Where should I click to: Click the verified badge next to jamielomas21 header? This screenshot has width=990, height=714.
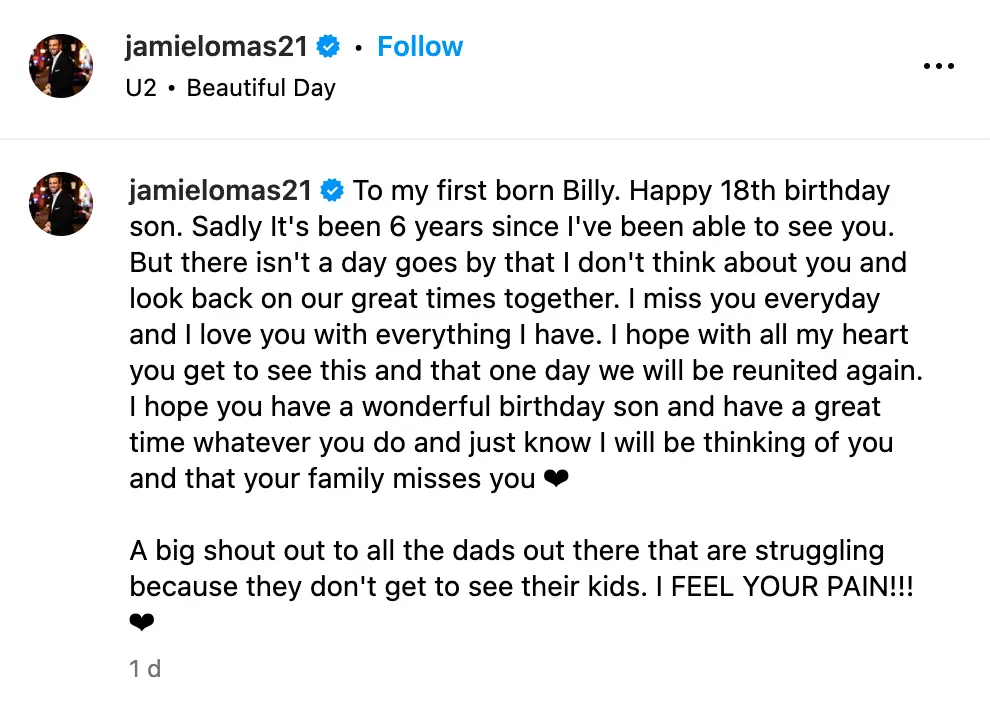[328, 46]
